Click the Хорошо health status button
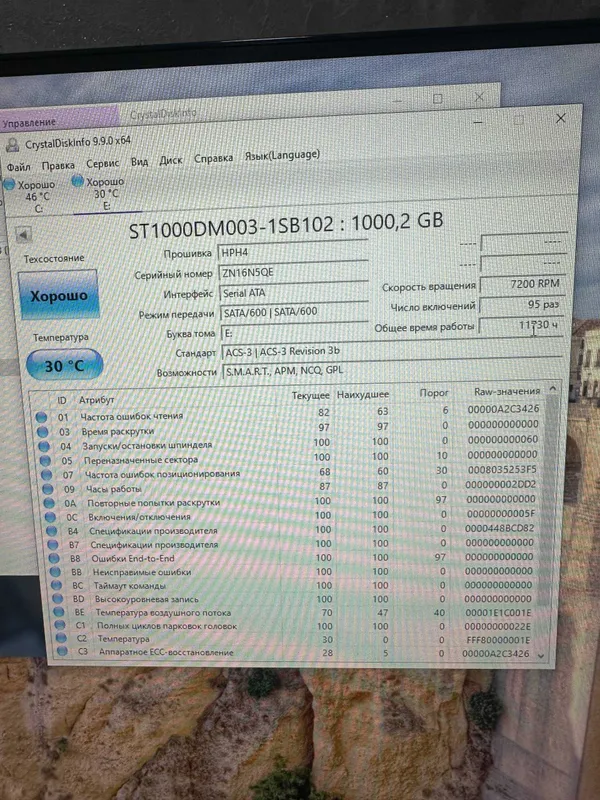The image size is (600, 800). pos(59,295)
